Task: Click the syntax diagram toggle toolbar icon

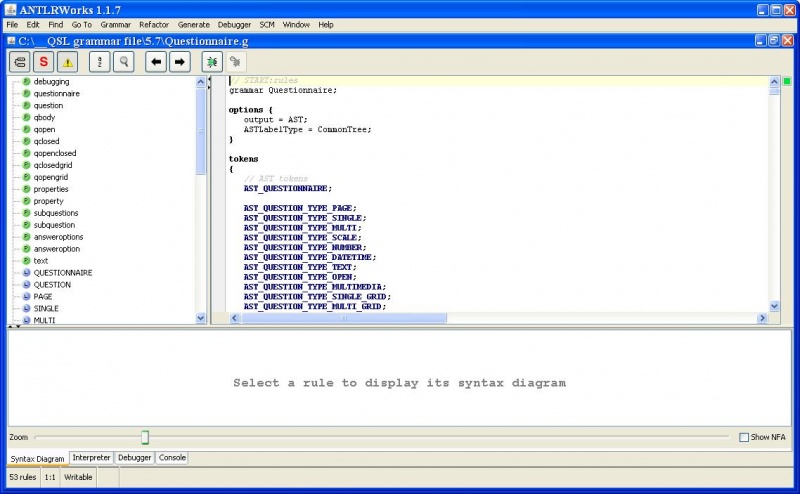Action: pyautogui.click(x=20, y=62)
